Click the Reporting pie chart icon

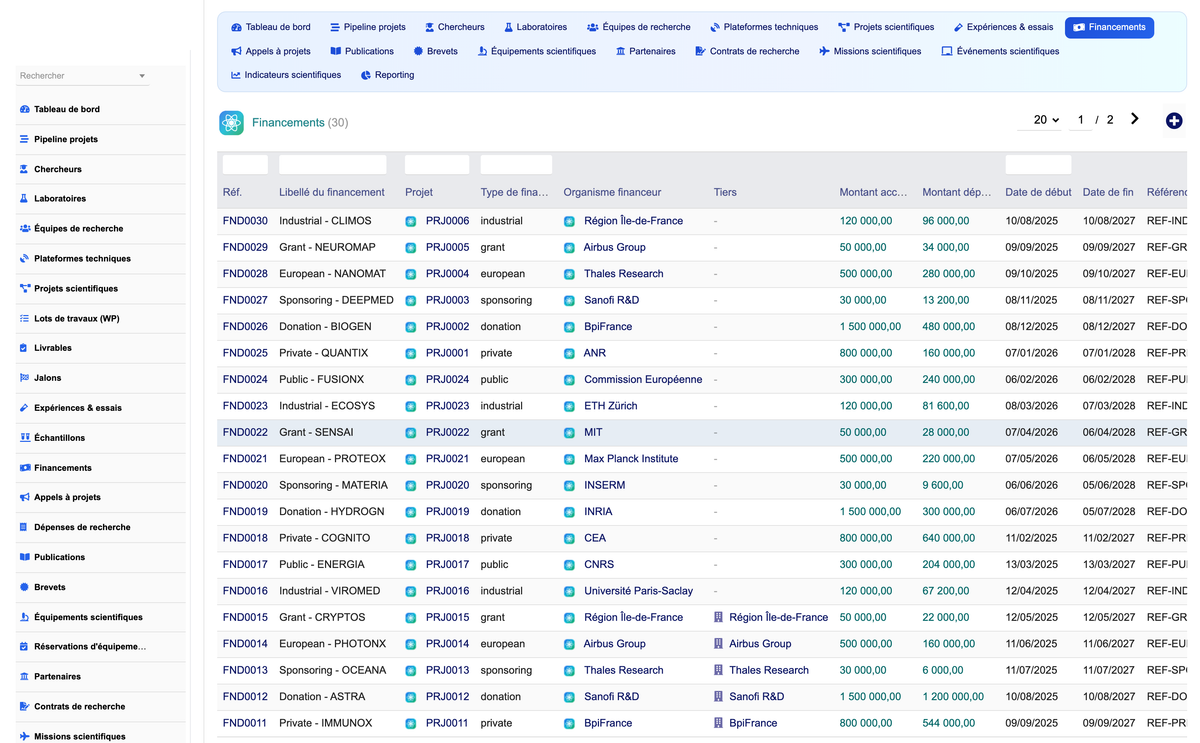tap(366, 75)
